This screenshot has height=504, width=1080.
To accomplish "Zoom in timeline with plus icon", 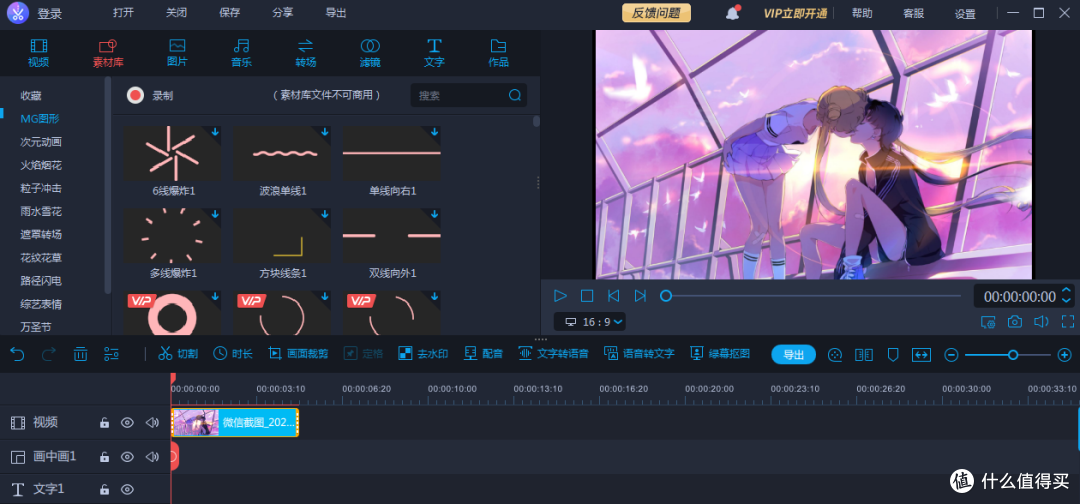I will pyautogui.click(x=1064, y=355).
